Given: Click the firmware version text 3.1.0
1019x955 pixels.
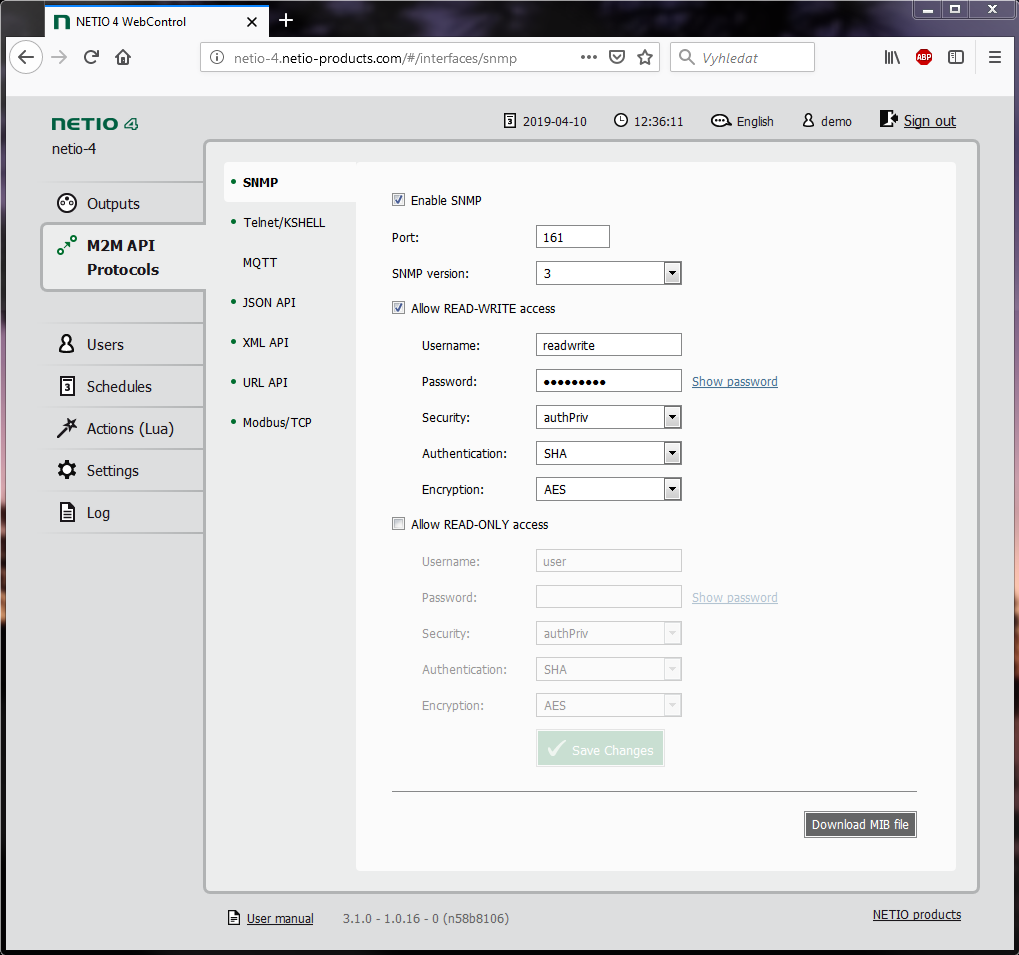Looking at the screenshot, I should click(x=426, y=918).
